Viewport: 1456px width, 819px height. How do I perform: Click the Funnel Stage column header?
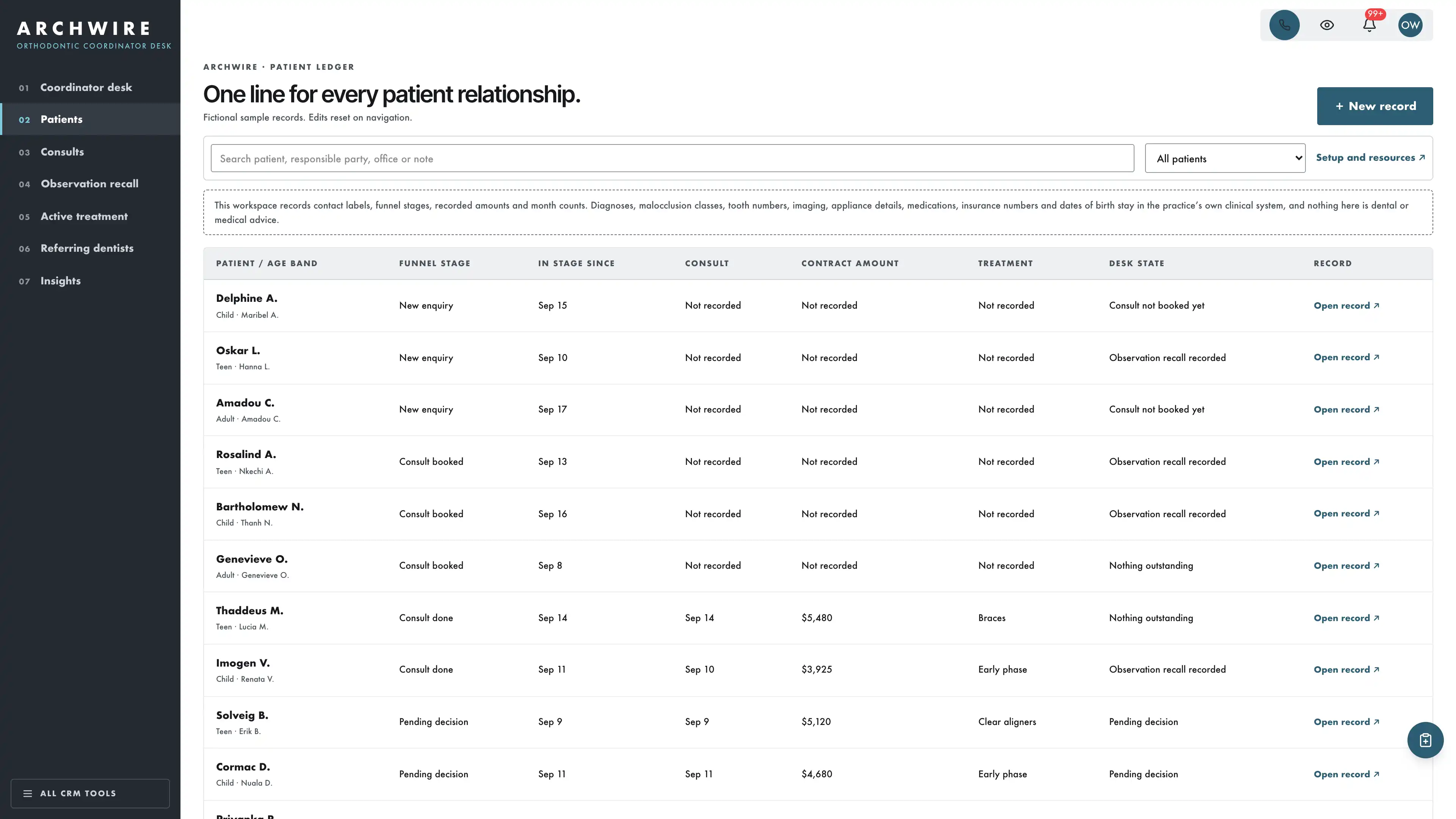coord(435,264)
